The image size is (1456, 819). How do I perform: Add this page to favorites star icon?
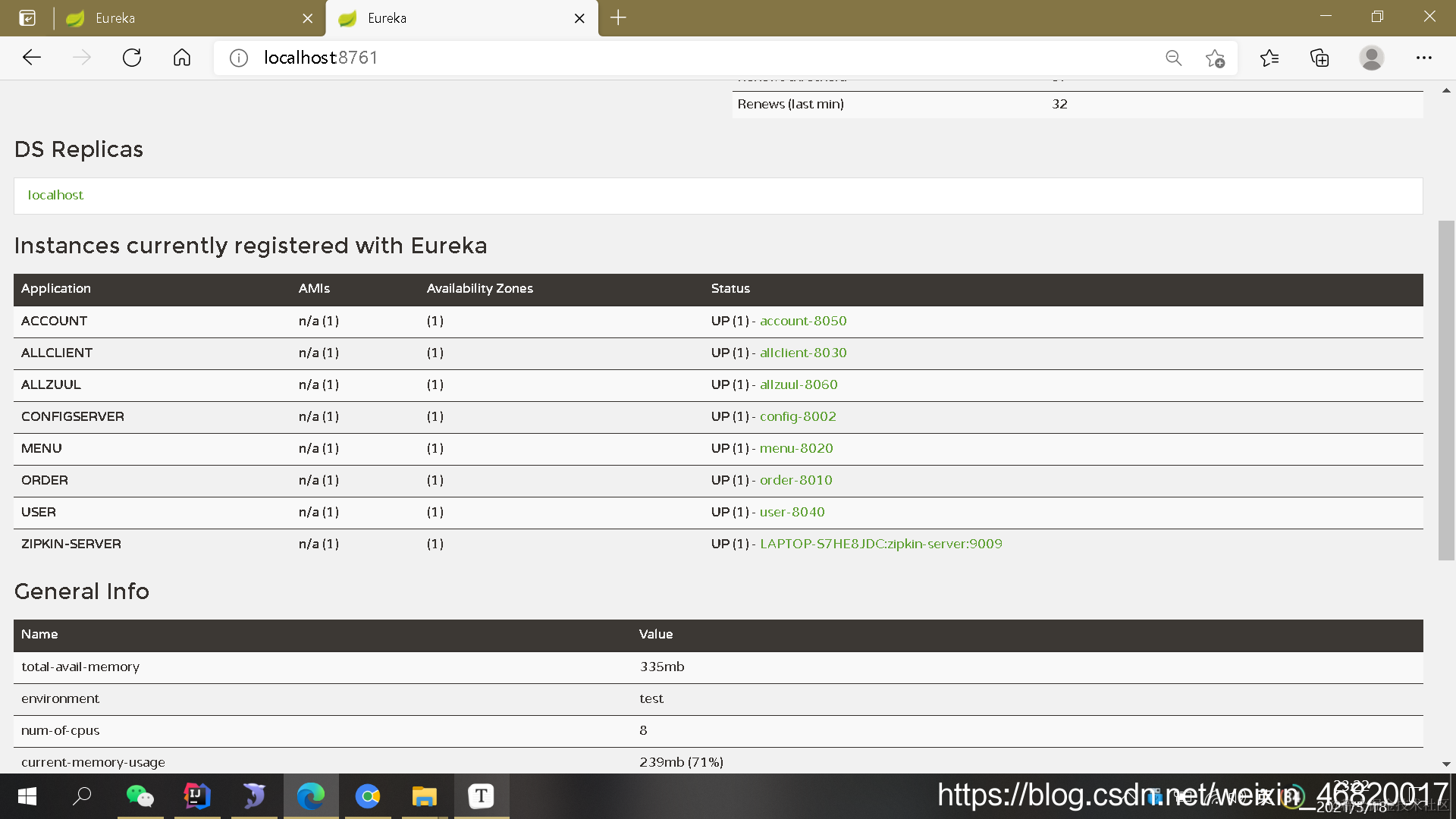coord(1215,58)
